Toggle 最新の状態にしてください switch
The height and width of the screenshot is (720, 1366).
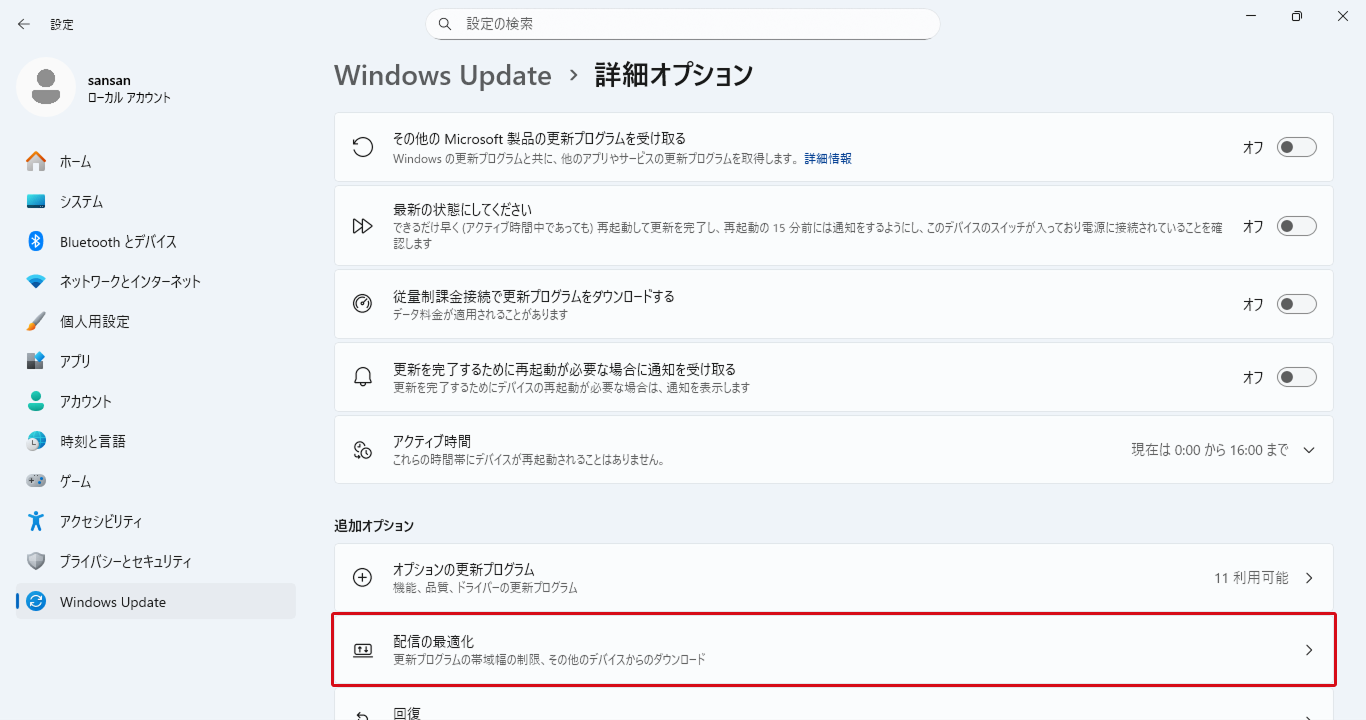point(1297,226)
